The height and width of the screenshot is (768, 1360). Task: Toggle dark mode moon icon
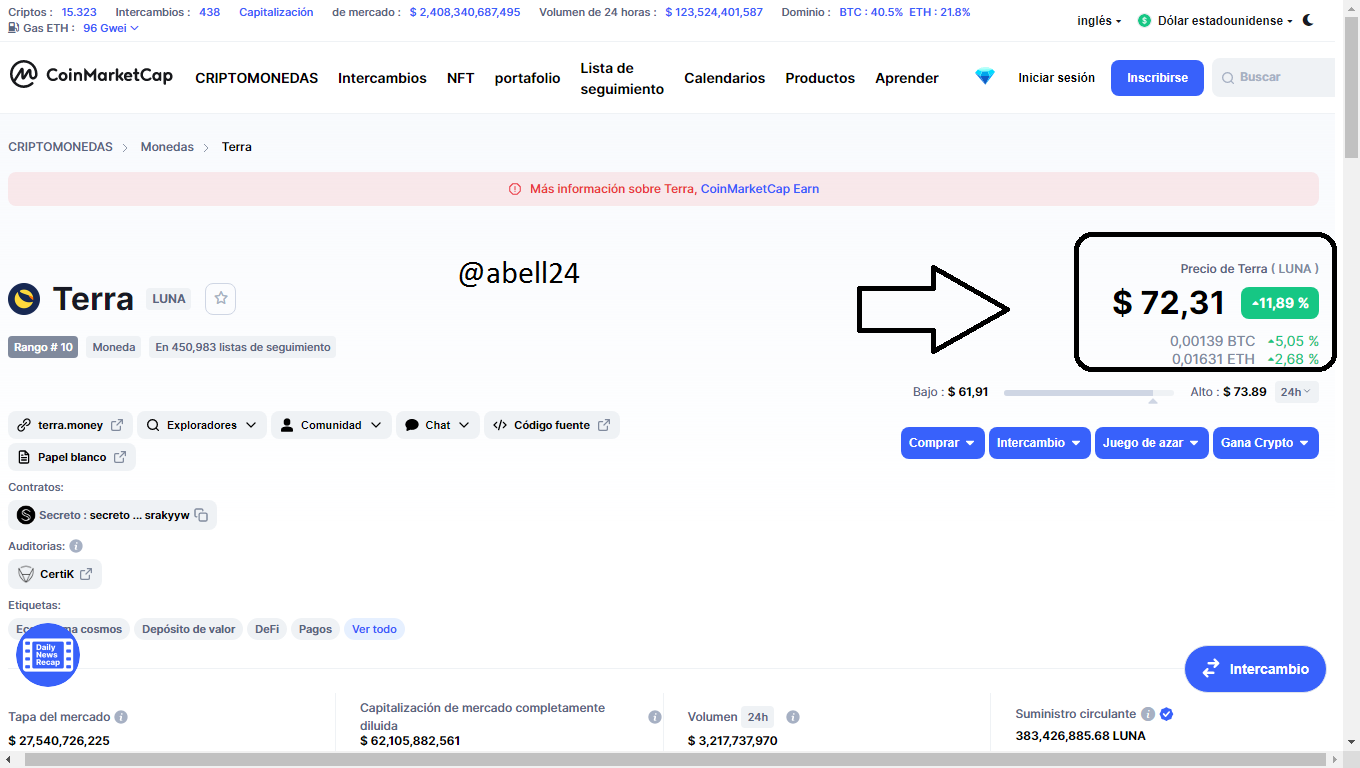click(1308, 20)
